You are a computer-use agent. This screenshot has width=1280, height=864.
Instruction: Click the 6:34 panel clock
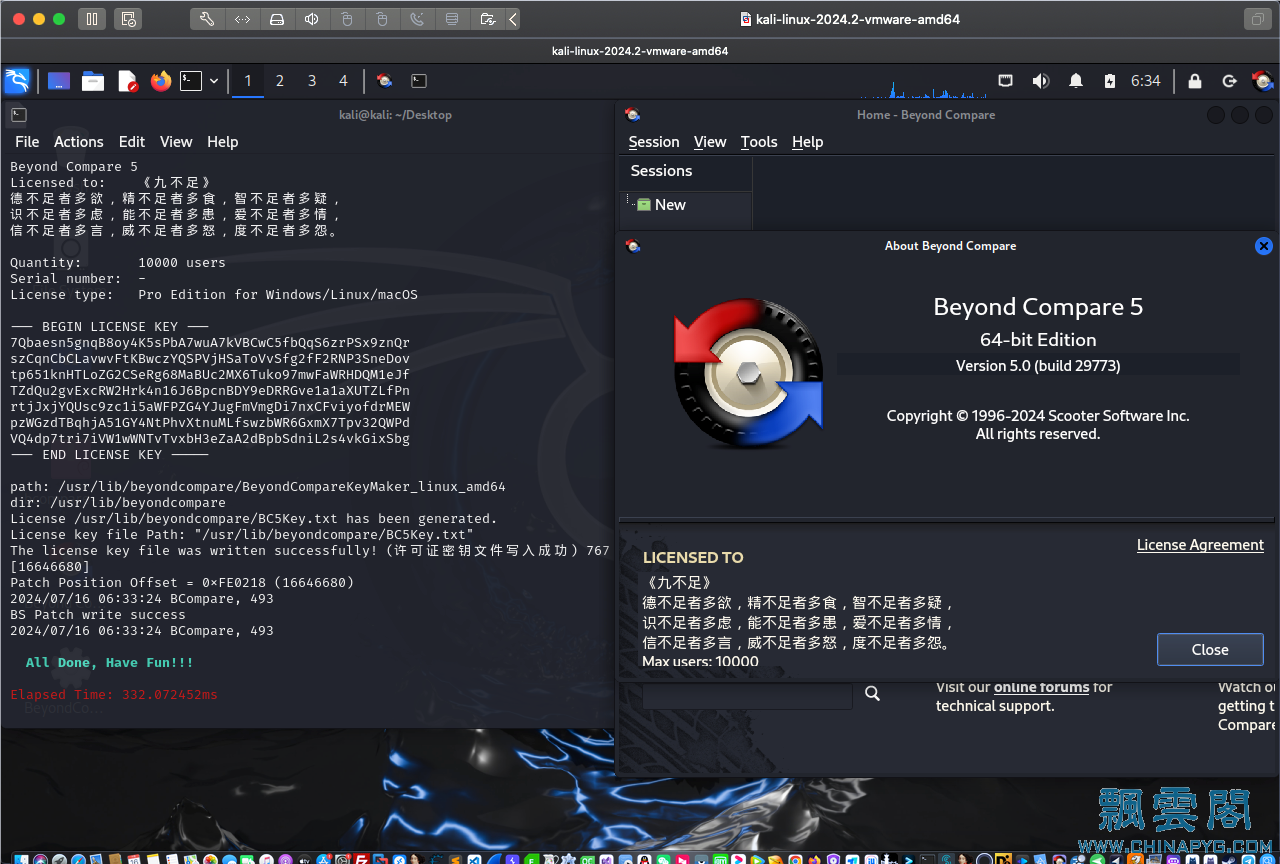[x=1146, y=81]
